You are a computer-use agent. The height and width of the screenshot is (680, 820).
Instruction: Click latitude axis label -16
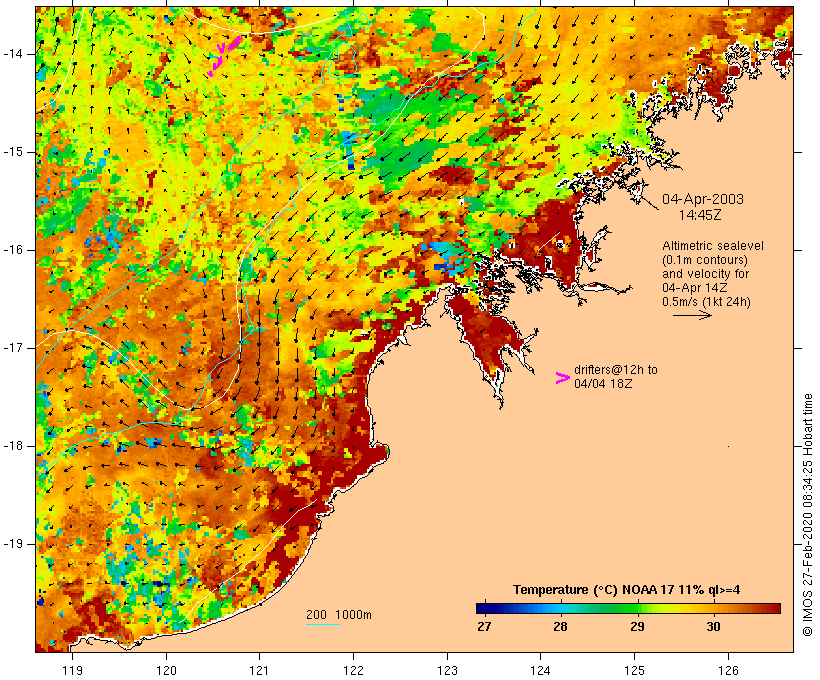click(x=13, y=250)
